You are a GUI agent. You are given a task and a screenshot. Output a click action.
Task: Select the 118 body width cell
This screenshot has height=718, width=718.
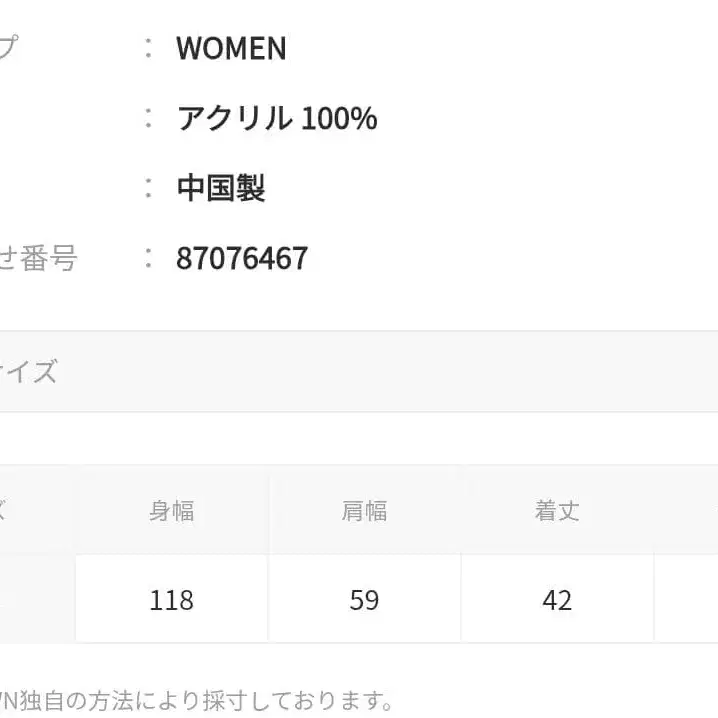(171, 600)
